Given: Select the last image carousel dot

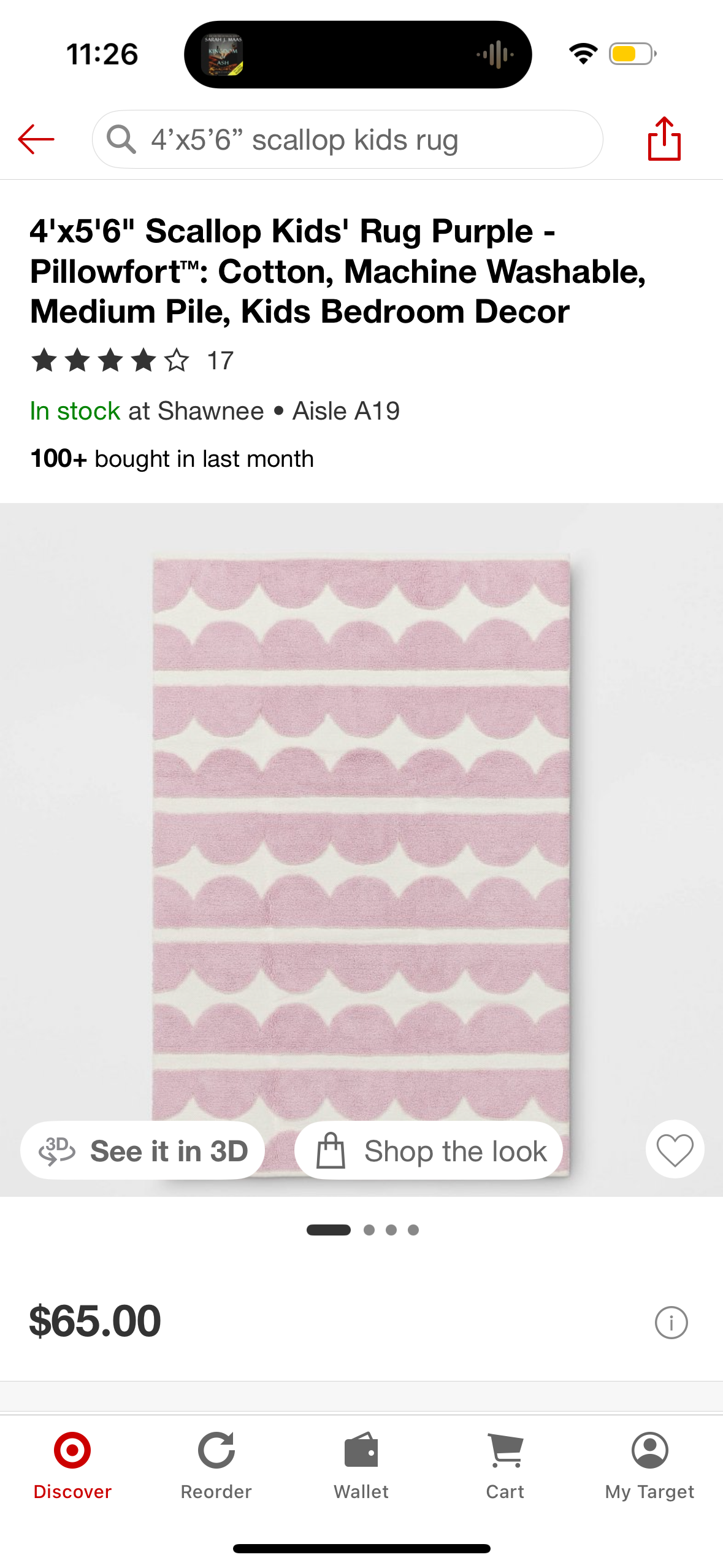Looking at the screenshot, I should pos(413,1230).
